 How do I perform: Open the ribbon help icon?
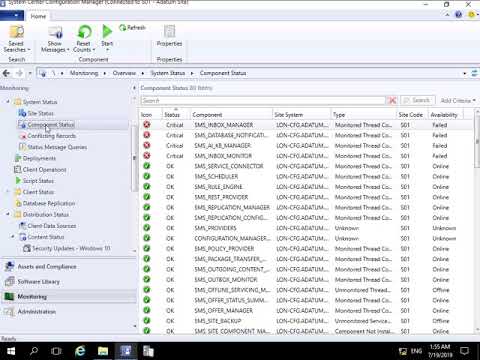pos(458,15)
